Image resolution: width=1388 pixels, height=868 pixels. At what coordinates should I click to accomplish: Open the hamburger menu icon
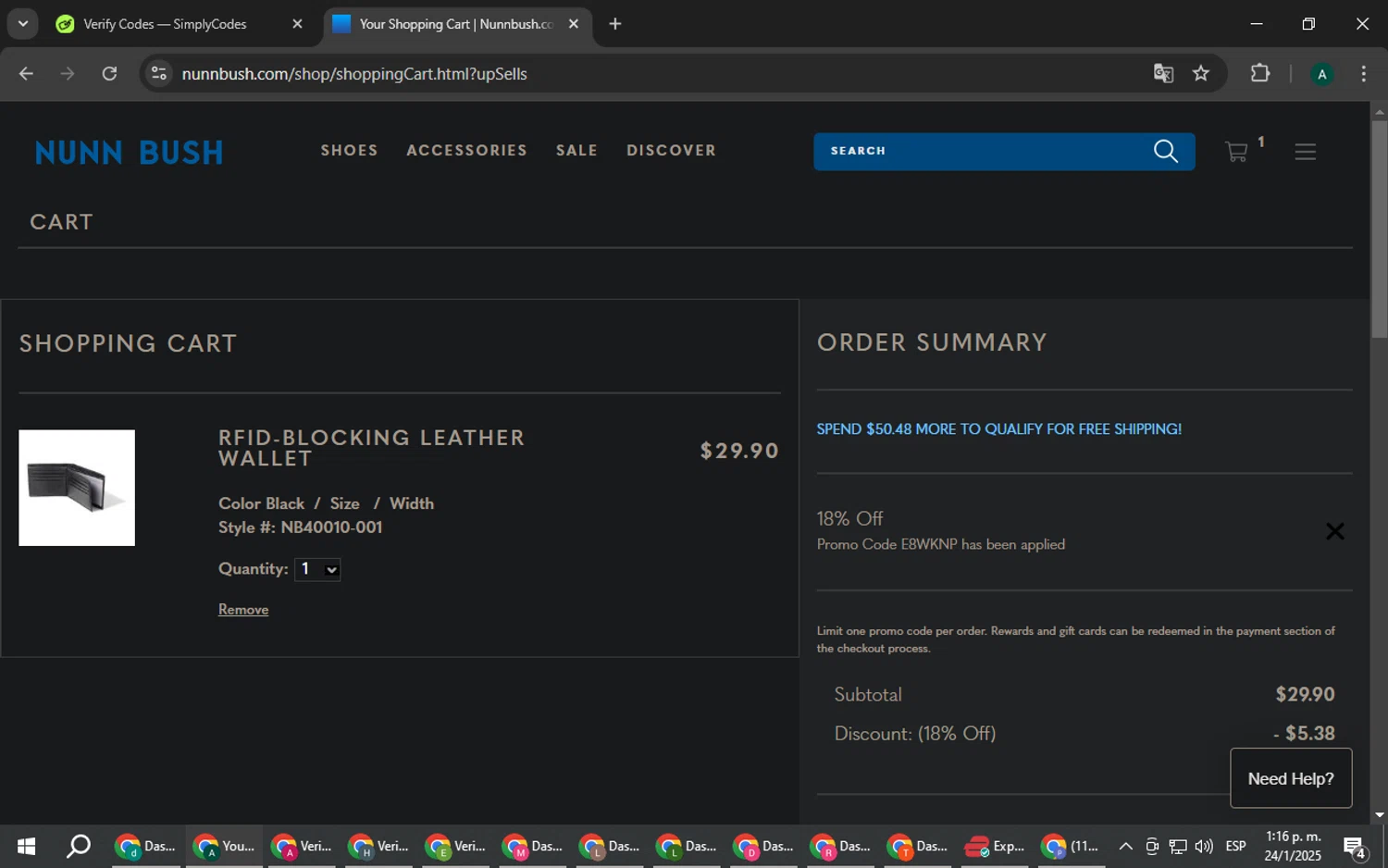(x=1305, y=152)
